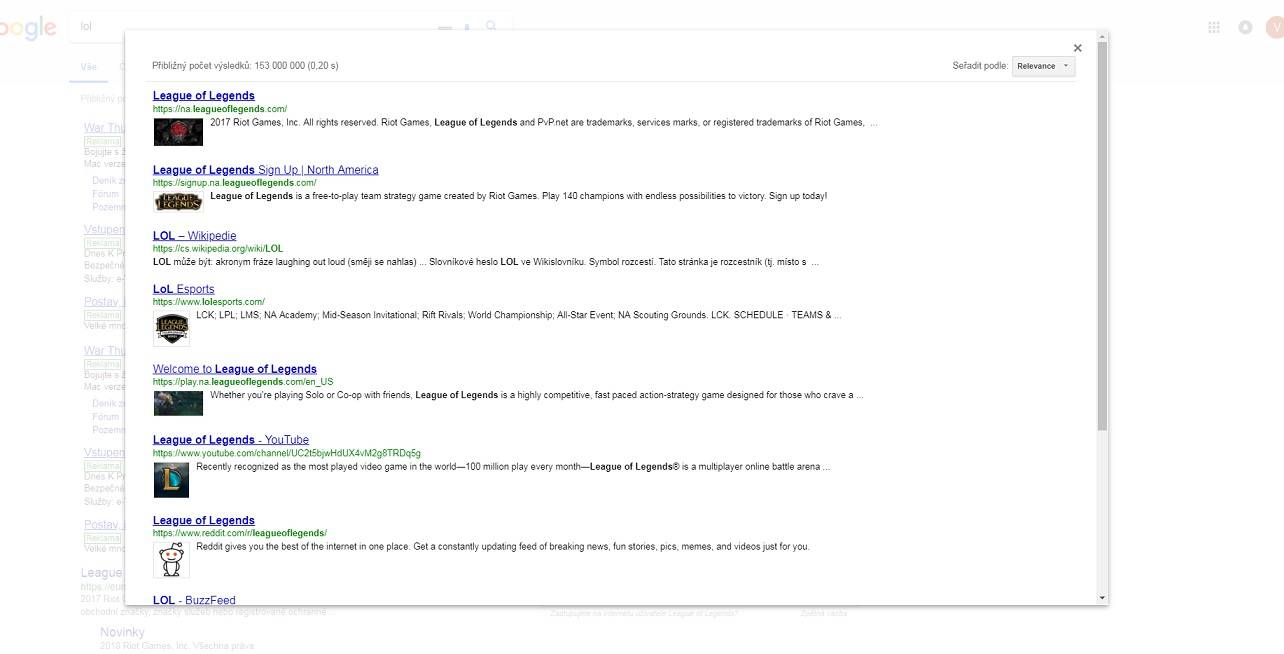Screen dimensions: 1284x654
Task: Open the LOL - BuzzFeed result
Action: coord(194,600)
